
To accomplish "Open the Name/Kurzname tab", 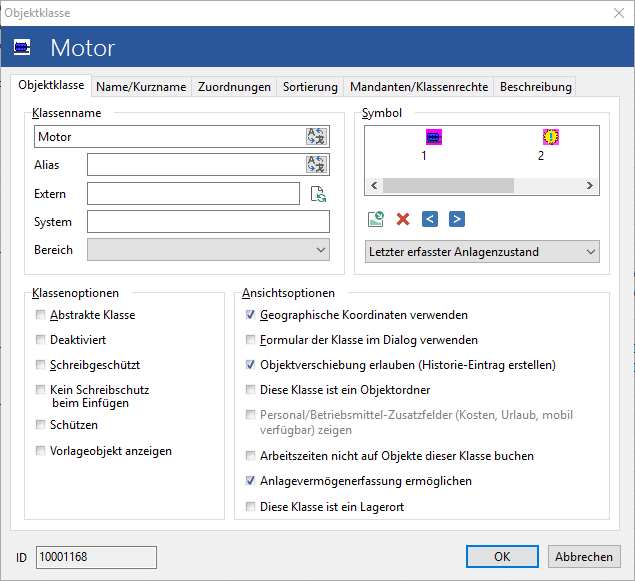I will click(141, 87).
